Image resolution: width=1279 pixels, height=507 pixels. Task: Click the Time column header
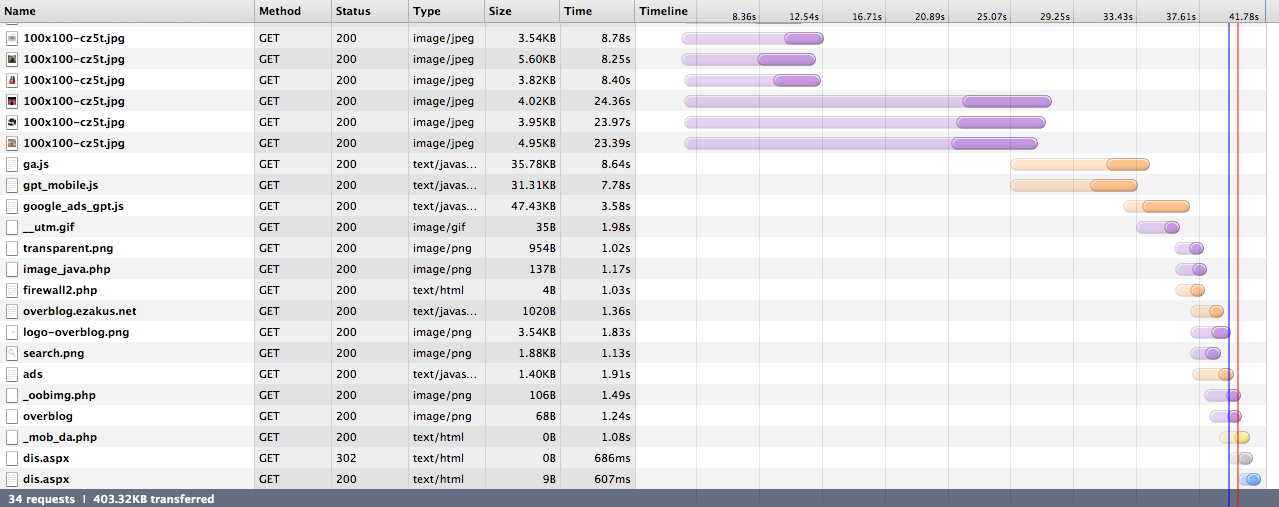(x=578, y=11)
